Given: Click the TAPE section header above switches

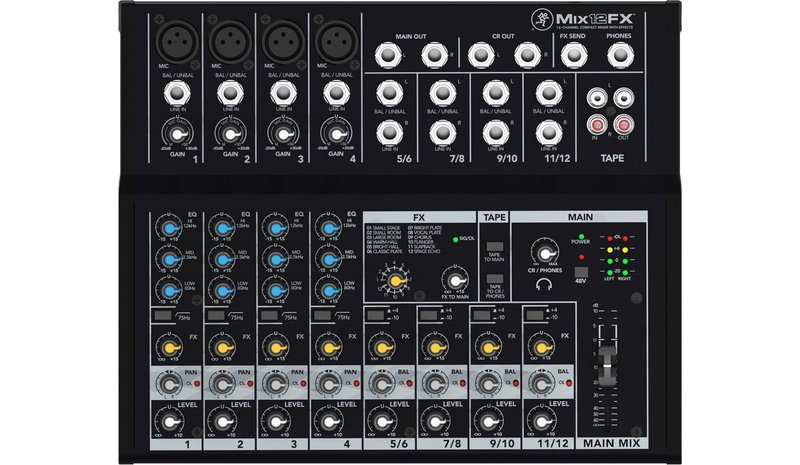Looking at the screenshot, I should coord(494,217).
